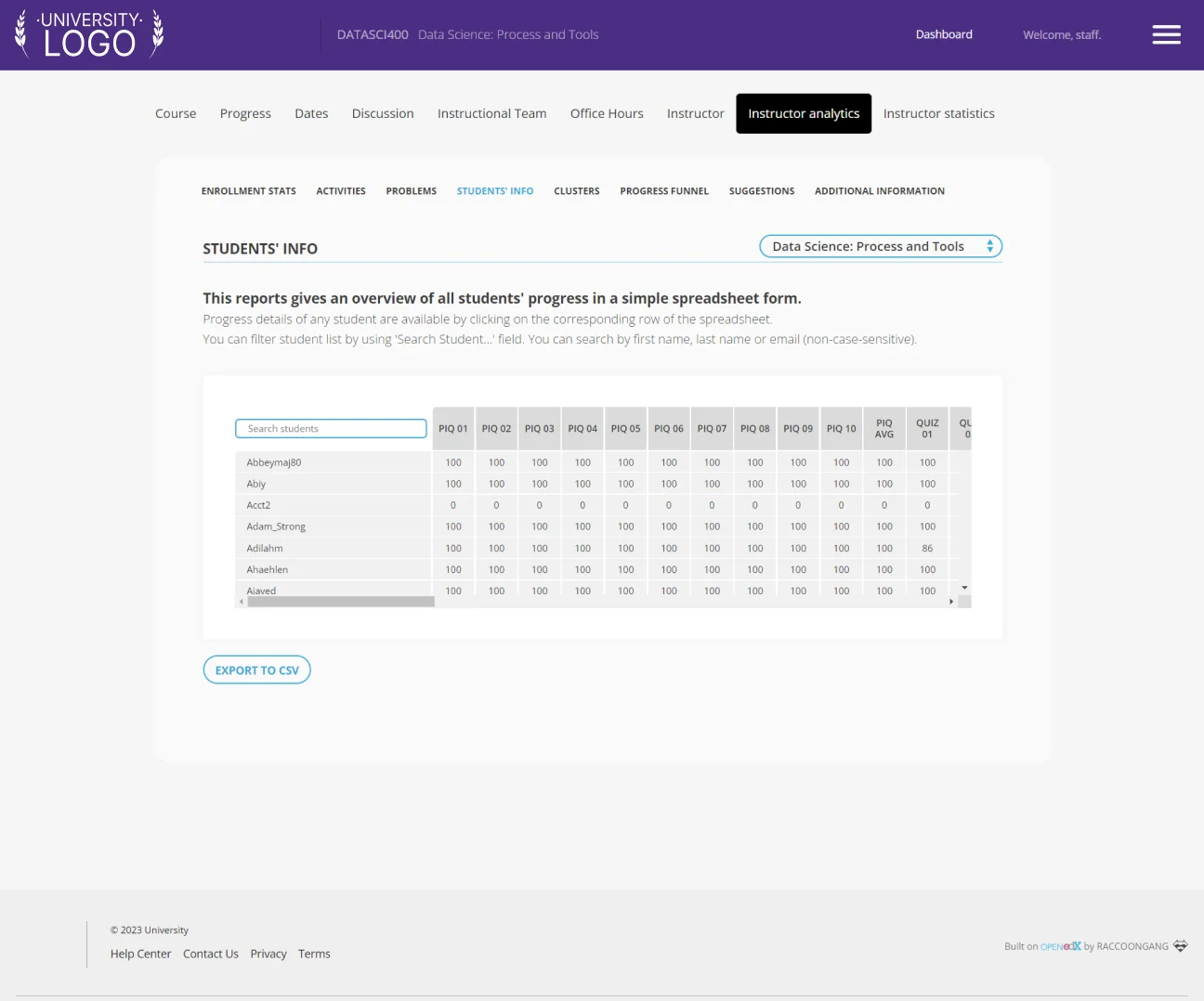Open the Data Science course dropdown
The width and height of the screenshot is (1204, 1001).
(x=881, y=246)
